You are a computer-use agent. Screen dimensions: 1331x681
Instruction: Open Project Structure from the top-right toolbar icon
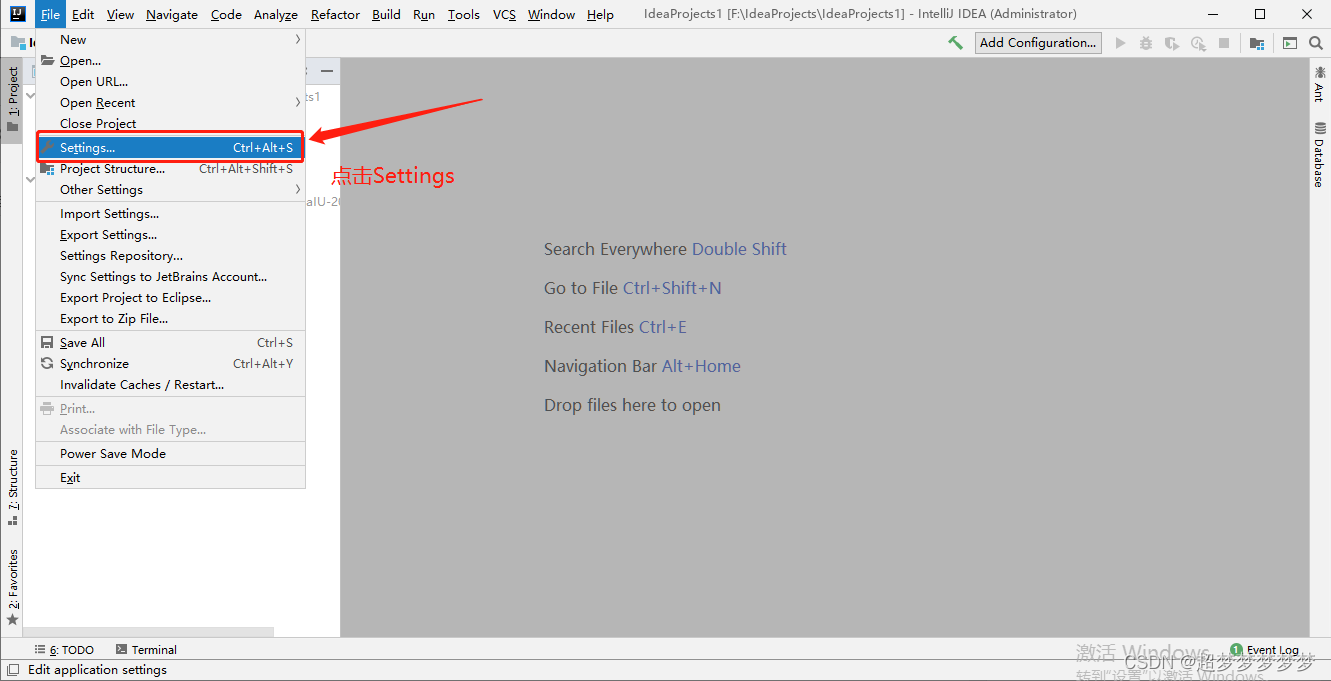pos(1257,43)
